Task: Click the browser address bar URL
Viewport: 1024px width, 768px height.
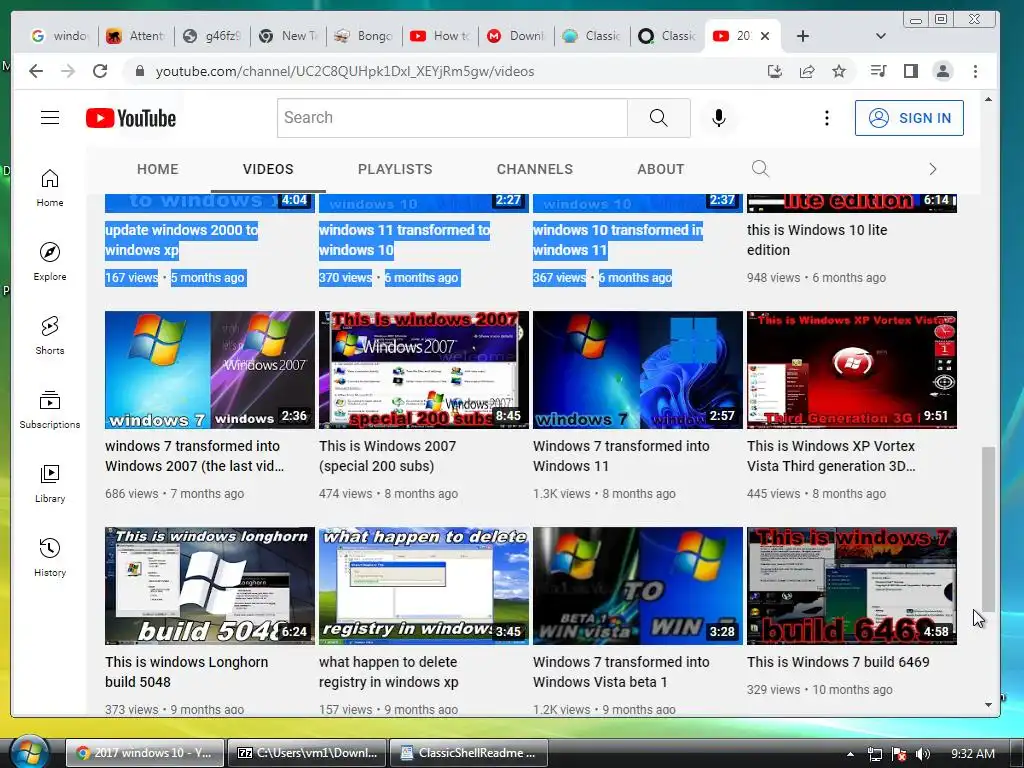Action: 345,71
